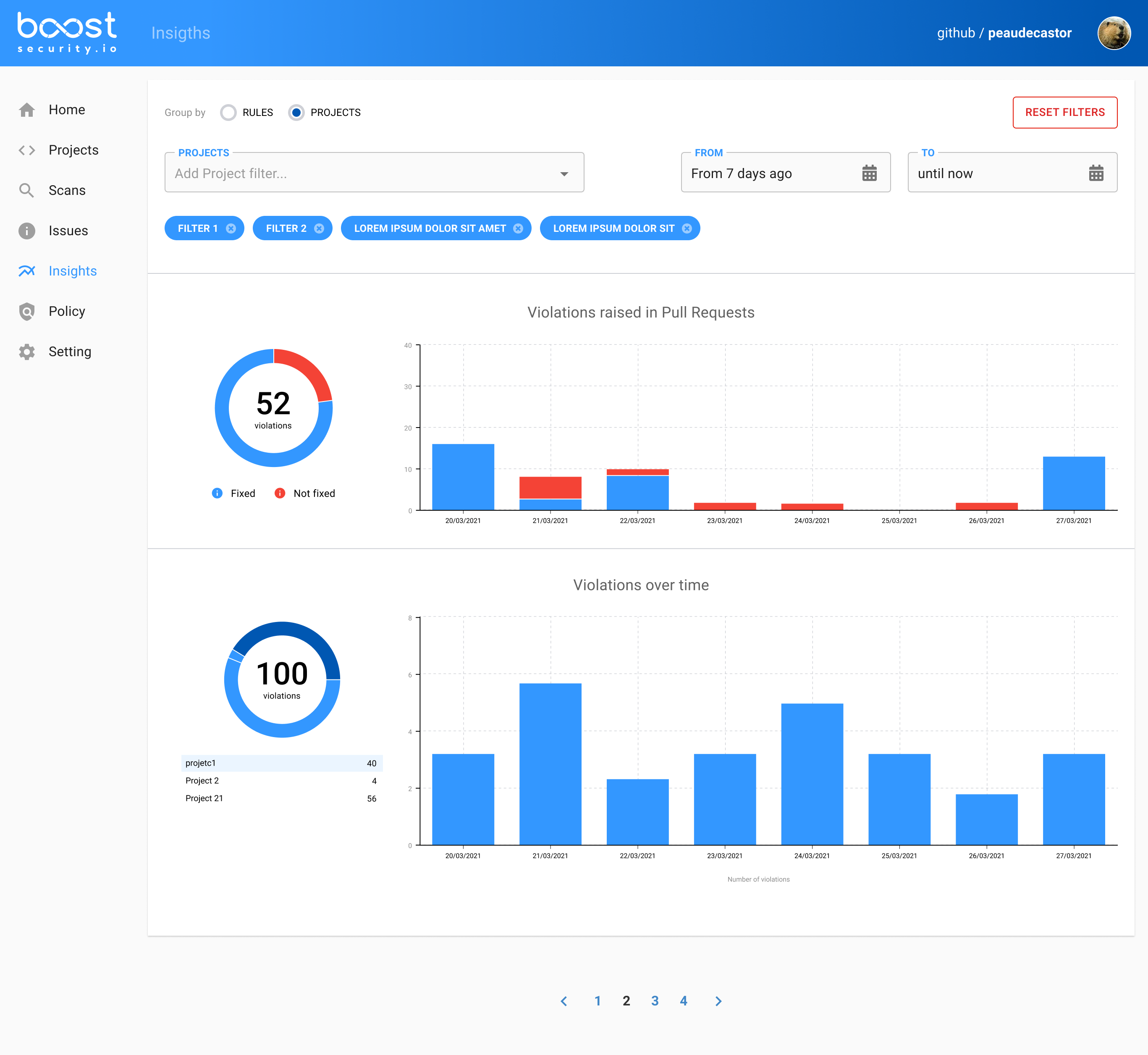Click the 27/03/2021 bar in Pull Requests chart
Image resolution: width=1148 pixels, height=1055 pixels.
1074,483
